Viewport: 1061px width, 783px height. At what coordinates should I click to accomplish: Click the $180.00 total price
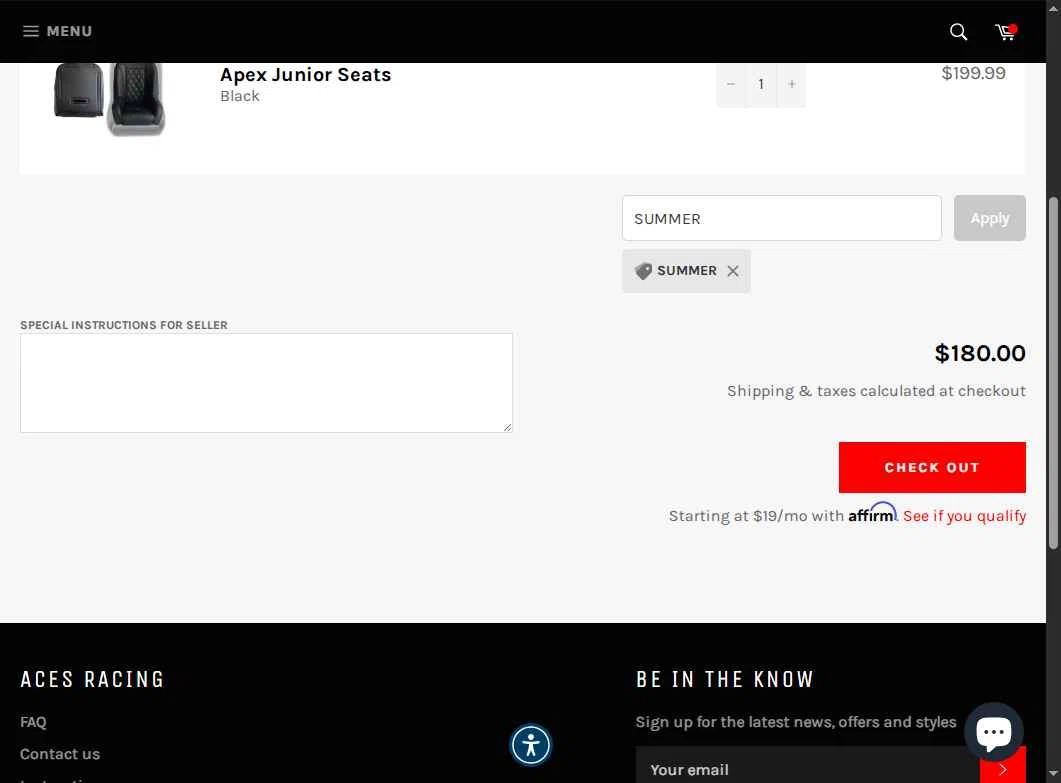[980, 353]
